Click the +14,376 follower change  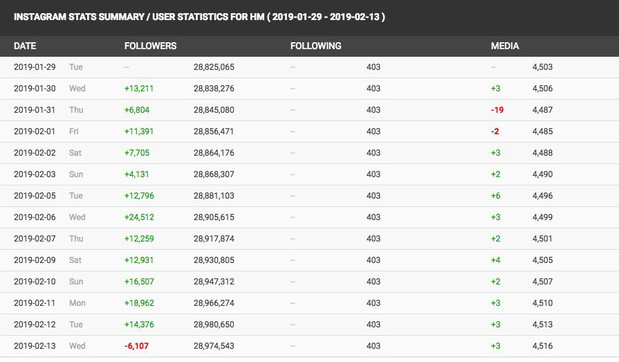(139, 324)
